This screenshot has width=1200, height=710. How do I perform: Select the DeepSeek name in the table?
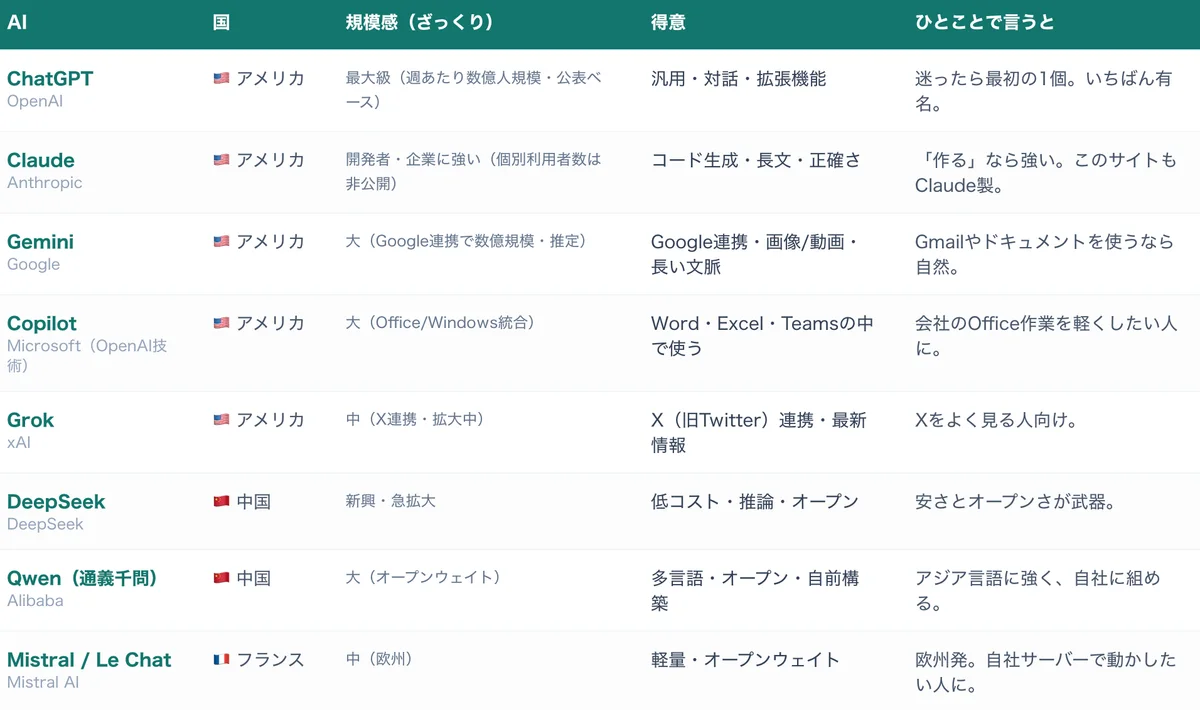[56, 502]
